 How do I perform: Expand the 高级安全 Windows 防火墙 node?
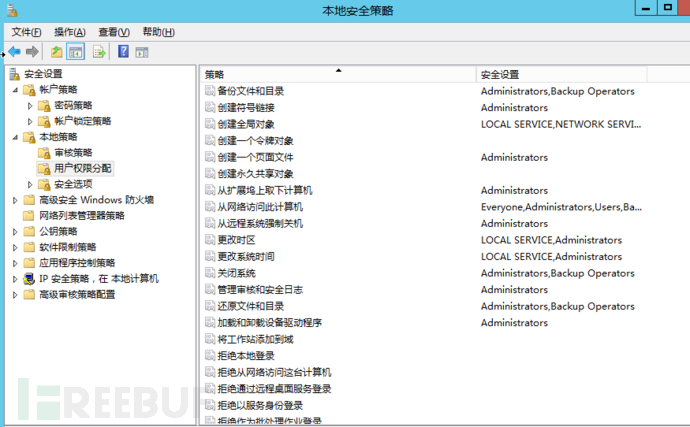pyautogui.click(x=14, y=200)
